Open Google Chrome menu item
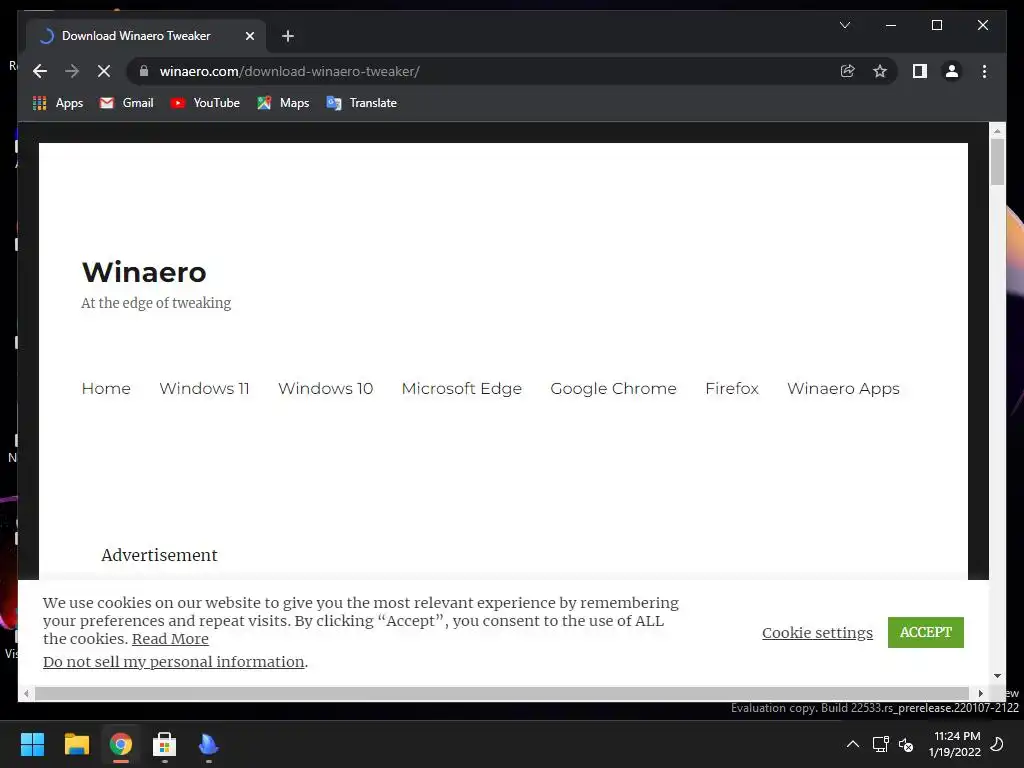This screenshot has width=1024, height=768. click(x=613, y=389)
